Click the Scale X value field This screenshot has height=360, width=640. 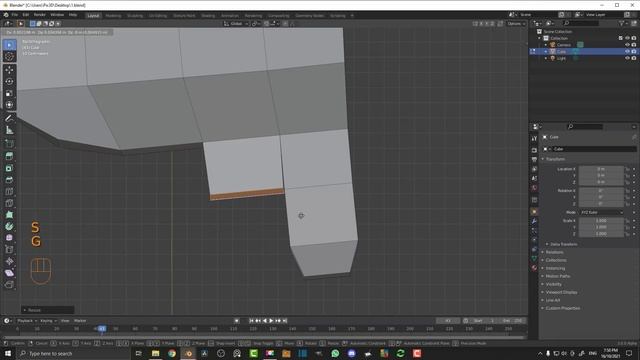(601, 221)
